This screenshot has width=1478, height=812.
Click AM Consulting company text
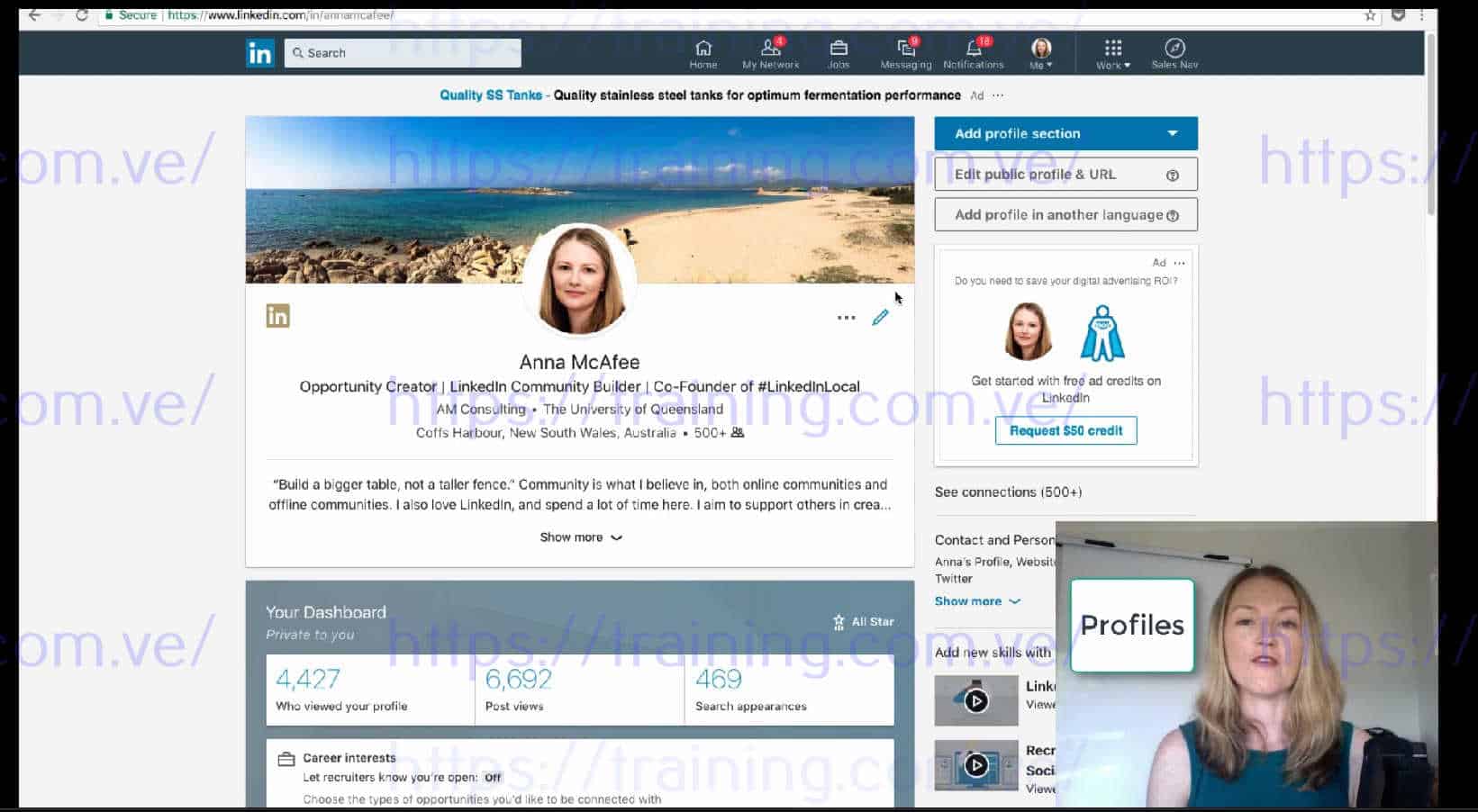(x=481, y=410)
